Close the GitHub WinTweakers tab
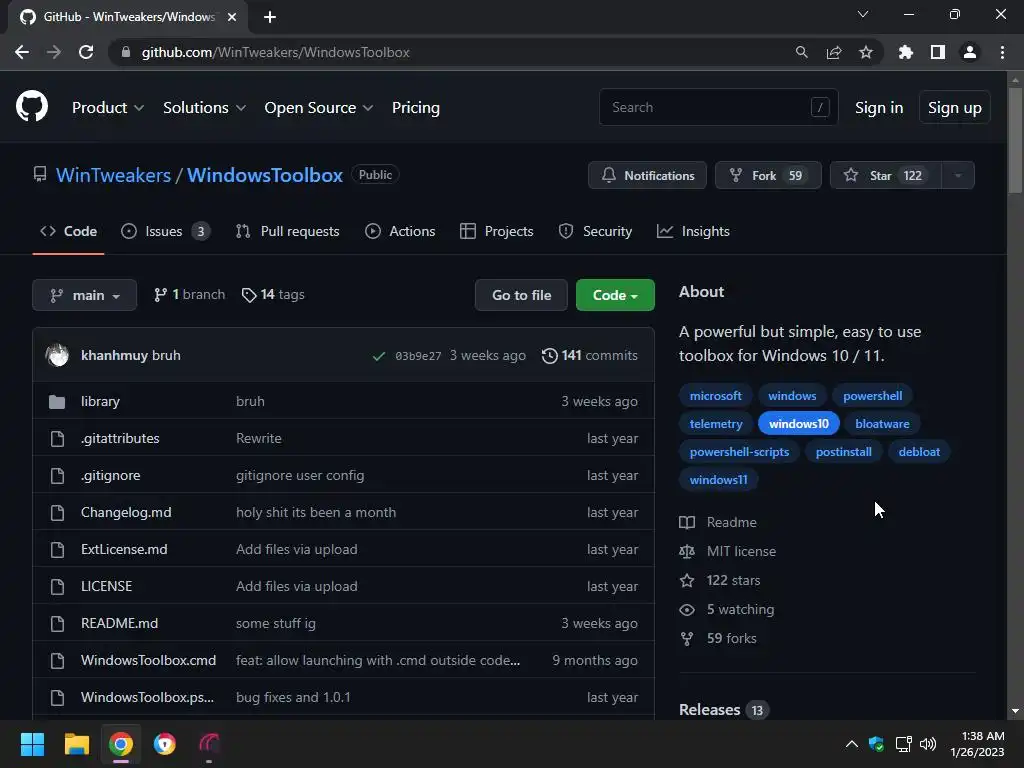This screenshot has width=1024, height=768. (x=232, y=17)
